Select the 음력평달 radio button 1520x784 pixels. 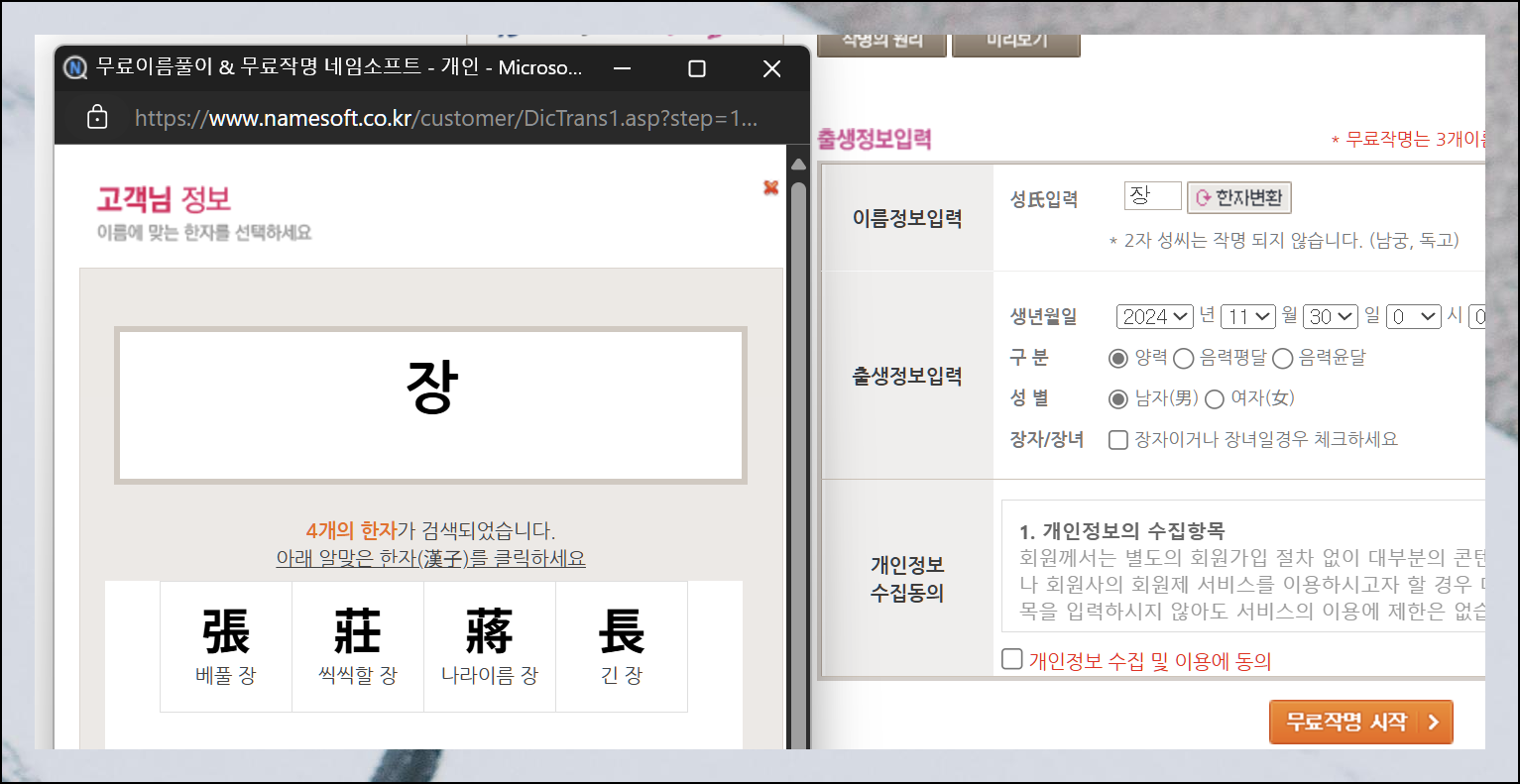tap(1183, 358)
